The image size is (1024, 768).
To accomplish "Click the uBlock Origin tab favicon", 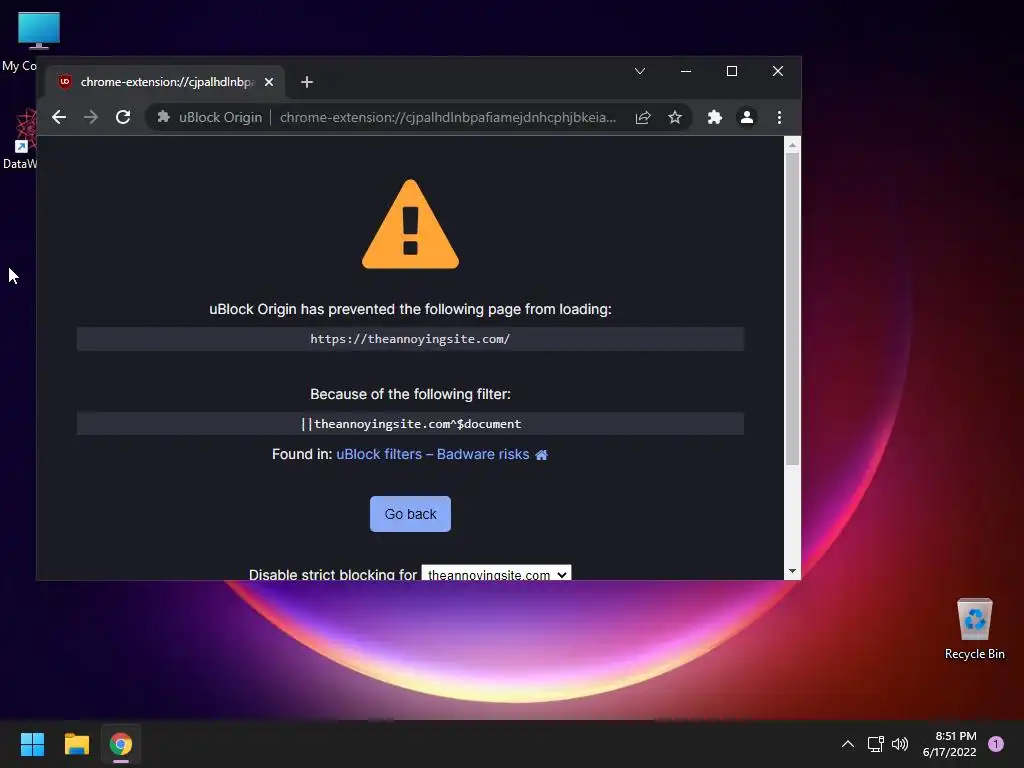I will 65,82.
